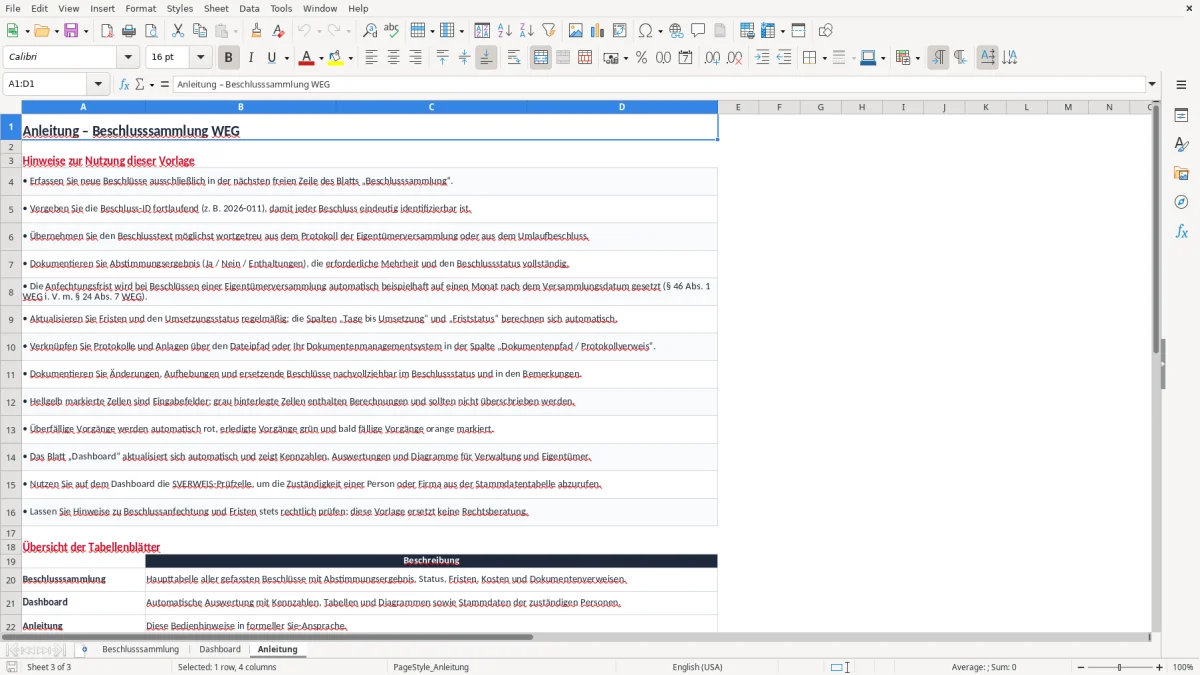Click zoom percentage 100%
The height and width of the screenshot is (675, 1200).
click(x=1183, y=667)
